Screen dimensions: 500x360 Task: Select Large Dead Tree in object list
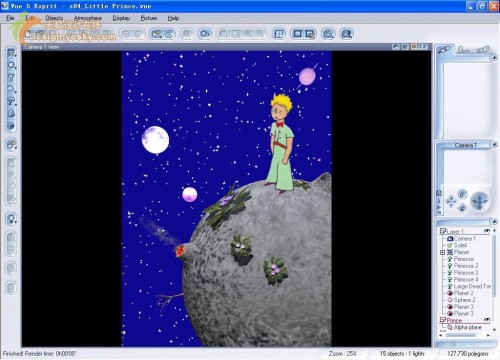point(472,286)
